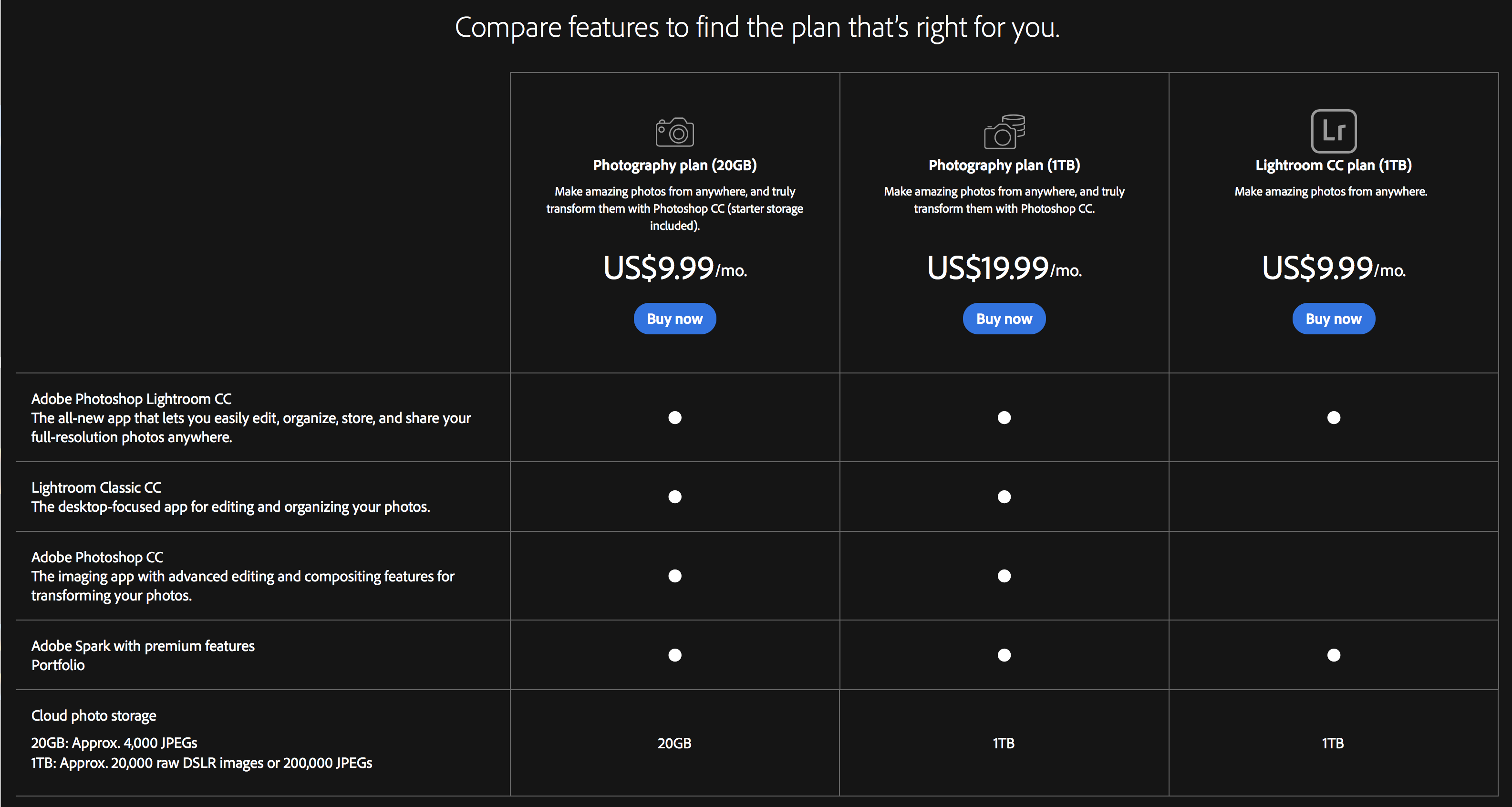Click Buy now for Photography plan (20GB)

click(x=674, y=319)
